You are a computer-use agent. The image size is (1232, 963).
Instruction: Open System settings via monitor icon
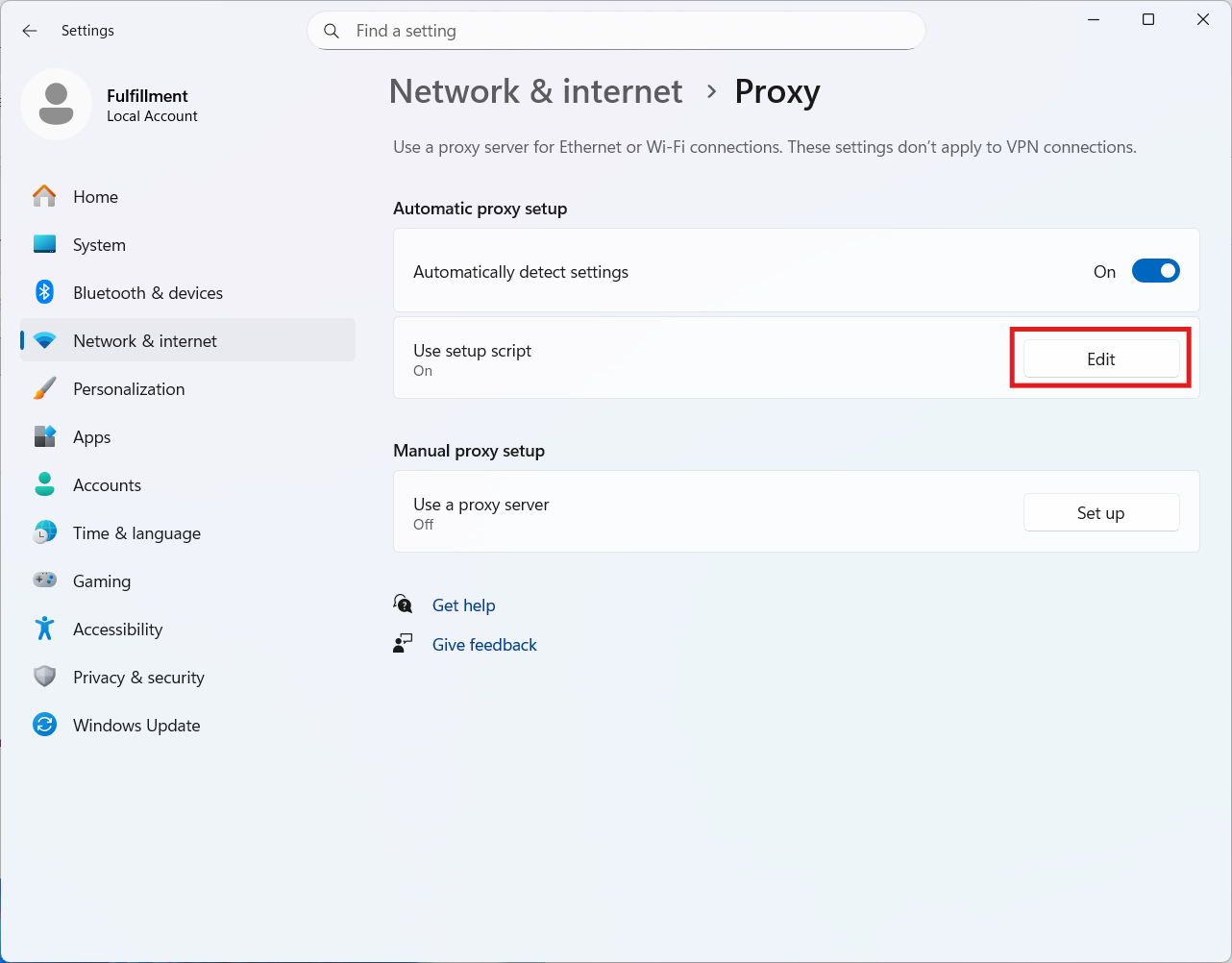(x=44, y=244)
